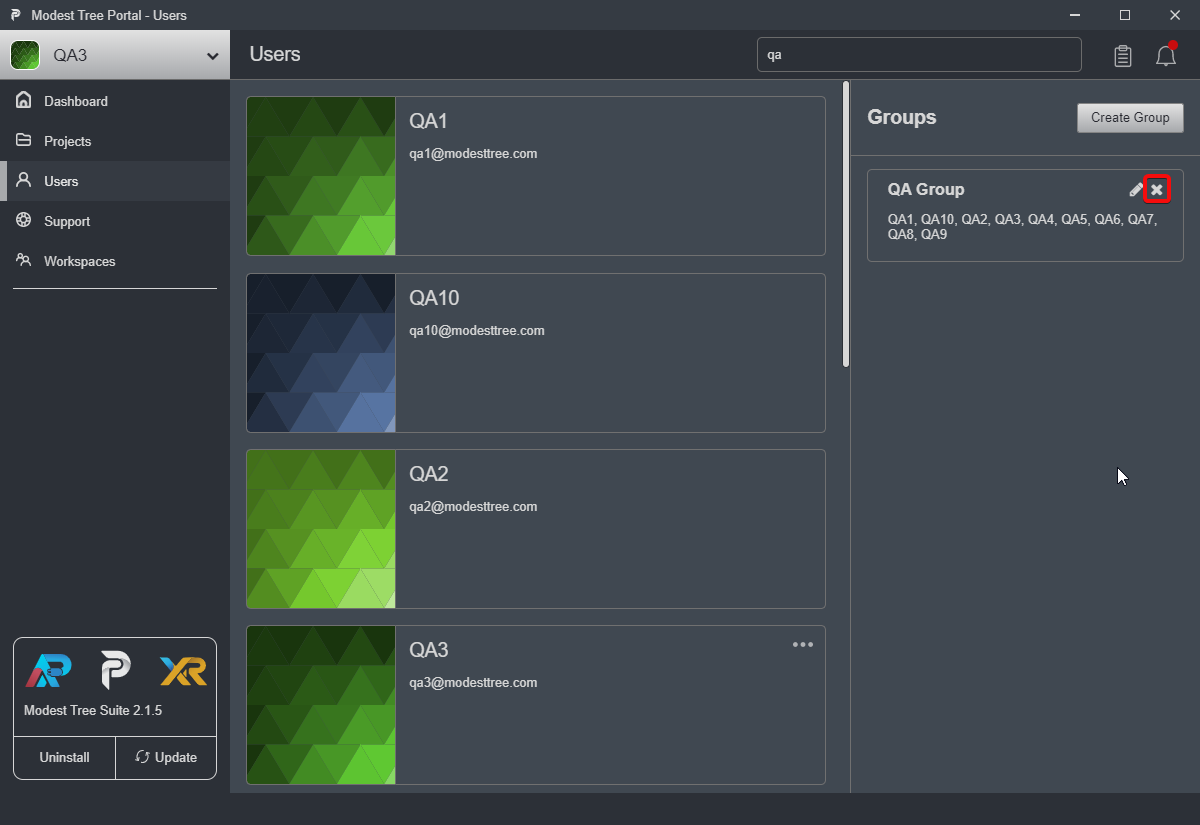Go to Projects in sidebar
This screenshot has height=825, width=1200.
click(115, 141)
